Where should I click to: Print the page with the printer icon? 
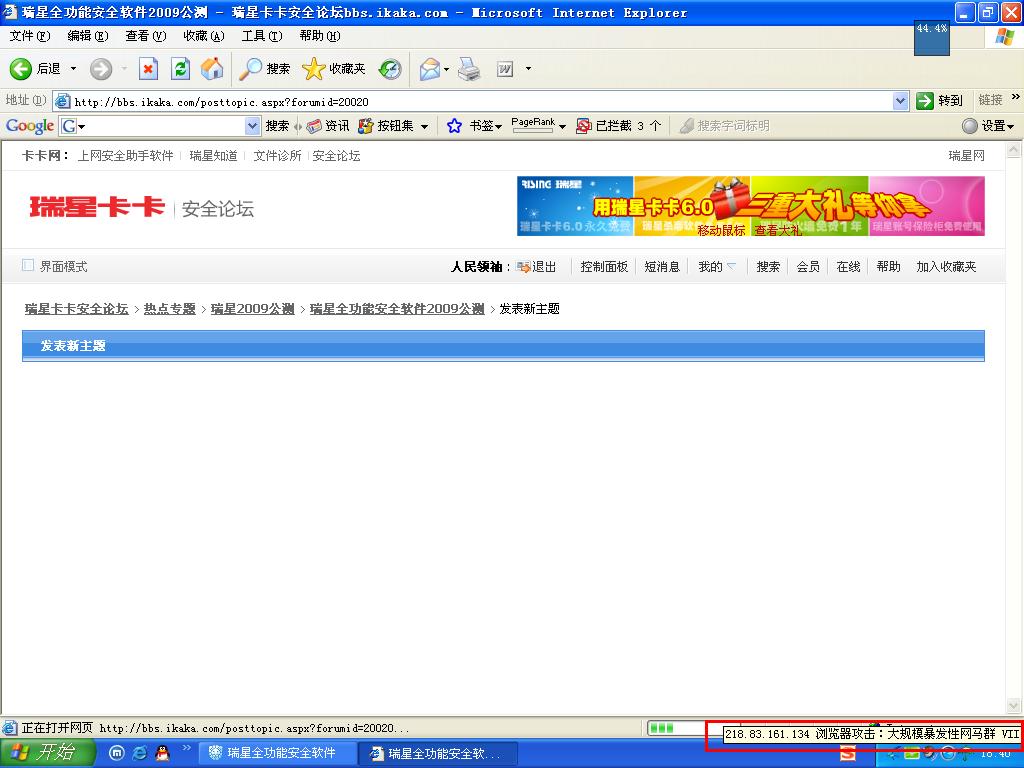coord(469,69)
